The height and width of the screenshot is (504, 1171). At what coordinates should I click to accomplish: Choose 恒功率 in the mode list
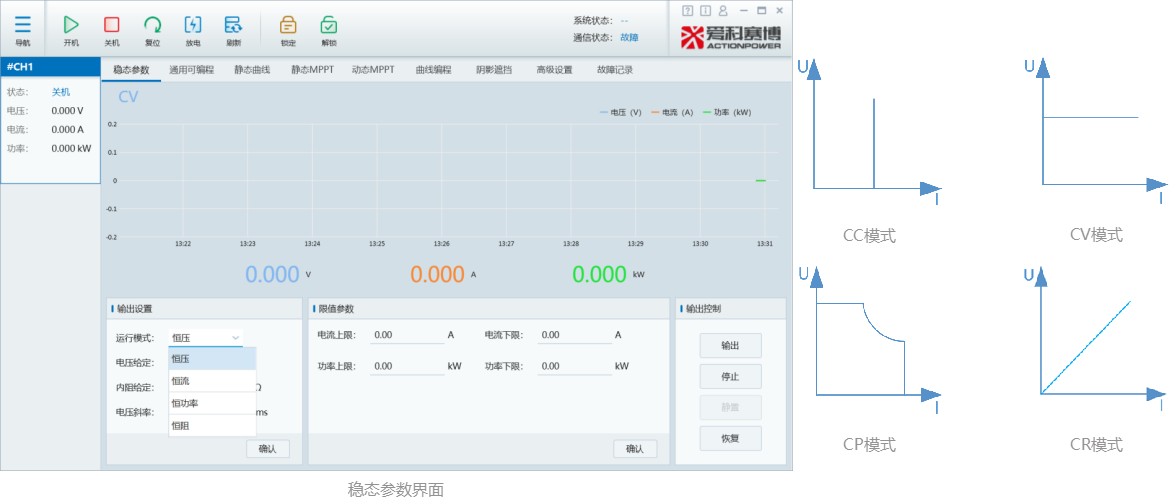click(213, 403)
